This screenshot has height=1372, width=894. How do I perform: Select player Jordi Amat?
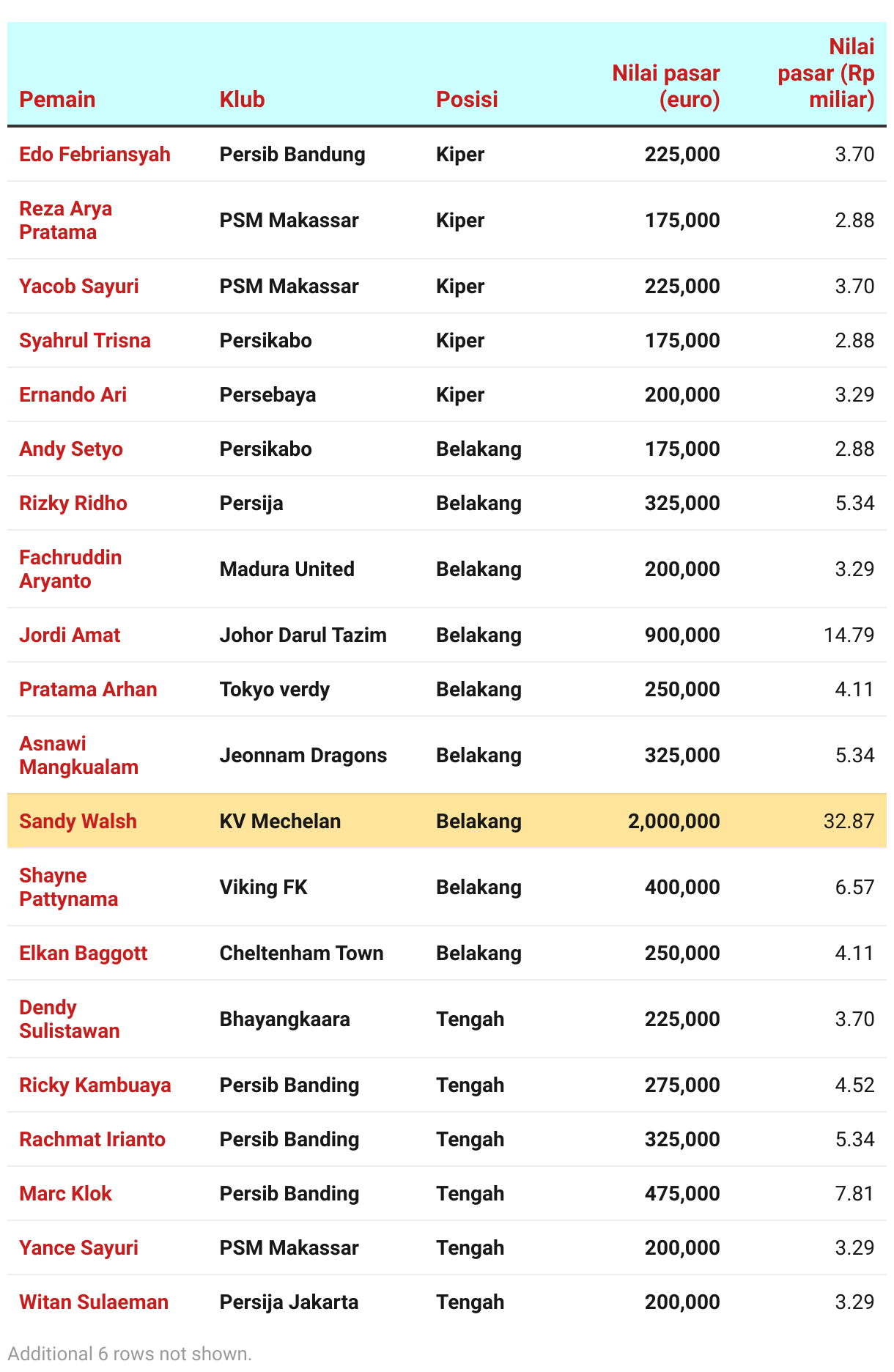click(70, 635)
